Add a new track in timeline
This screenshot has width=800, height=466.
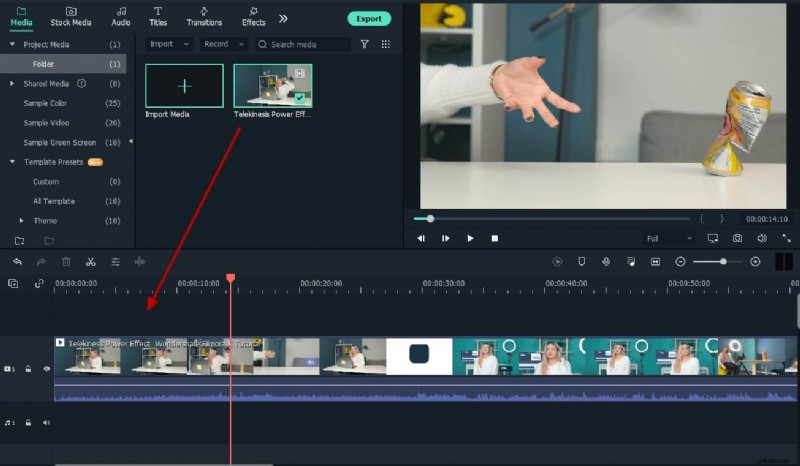click(x=13, y=283)
